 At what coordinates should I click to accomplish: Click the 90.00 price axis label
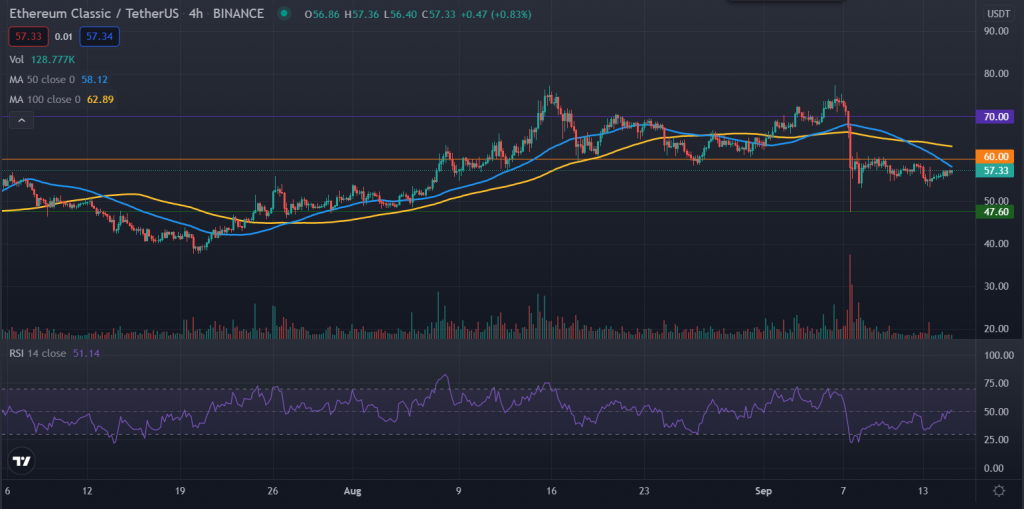(999, 31)
